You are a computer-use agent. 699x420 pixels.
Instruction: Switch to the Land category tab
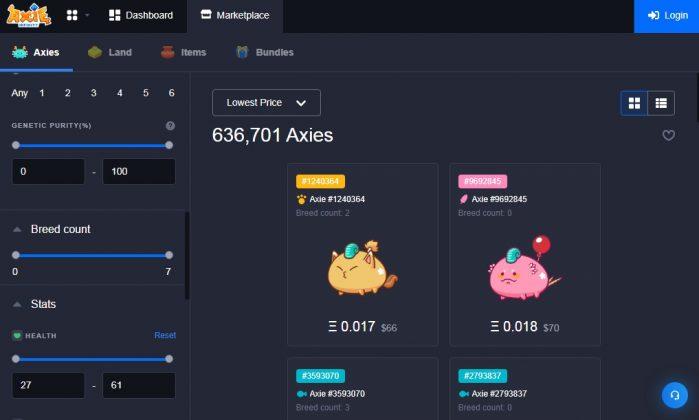[x=110, y=52]
